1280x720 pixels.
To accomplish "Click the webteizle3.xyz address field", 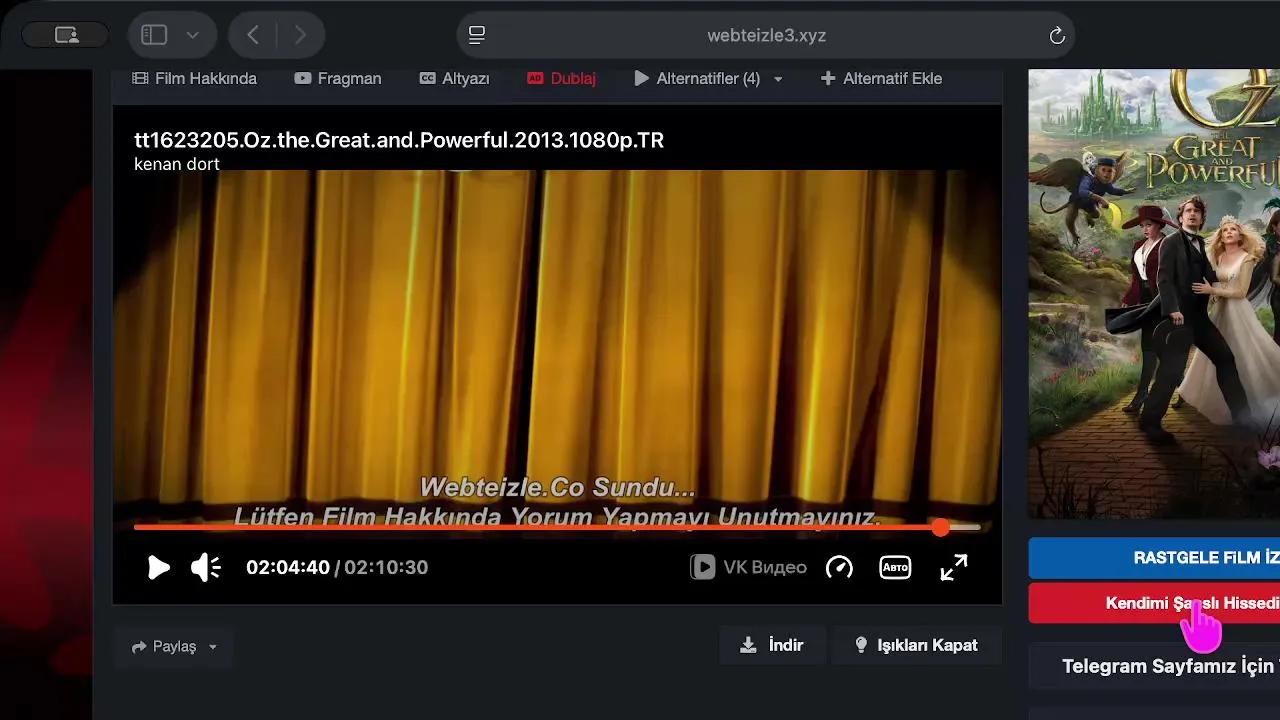I will [x=766, y=35].
